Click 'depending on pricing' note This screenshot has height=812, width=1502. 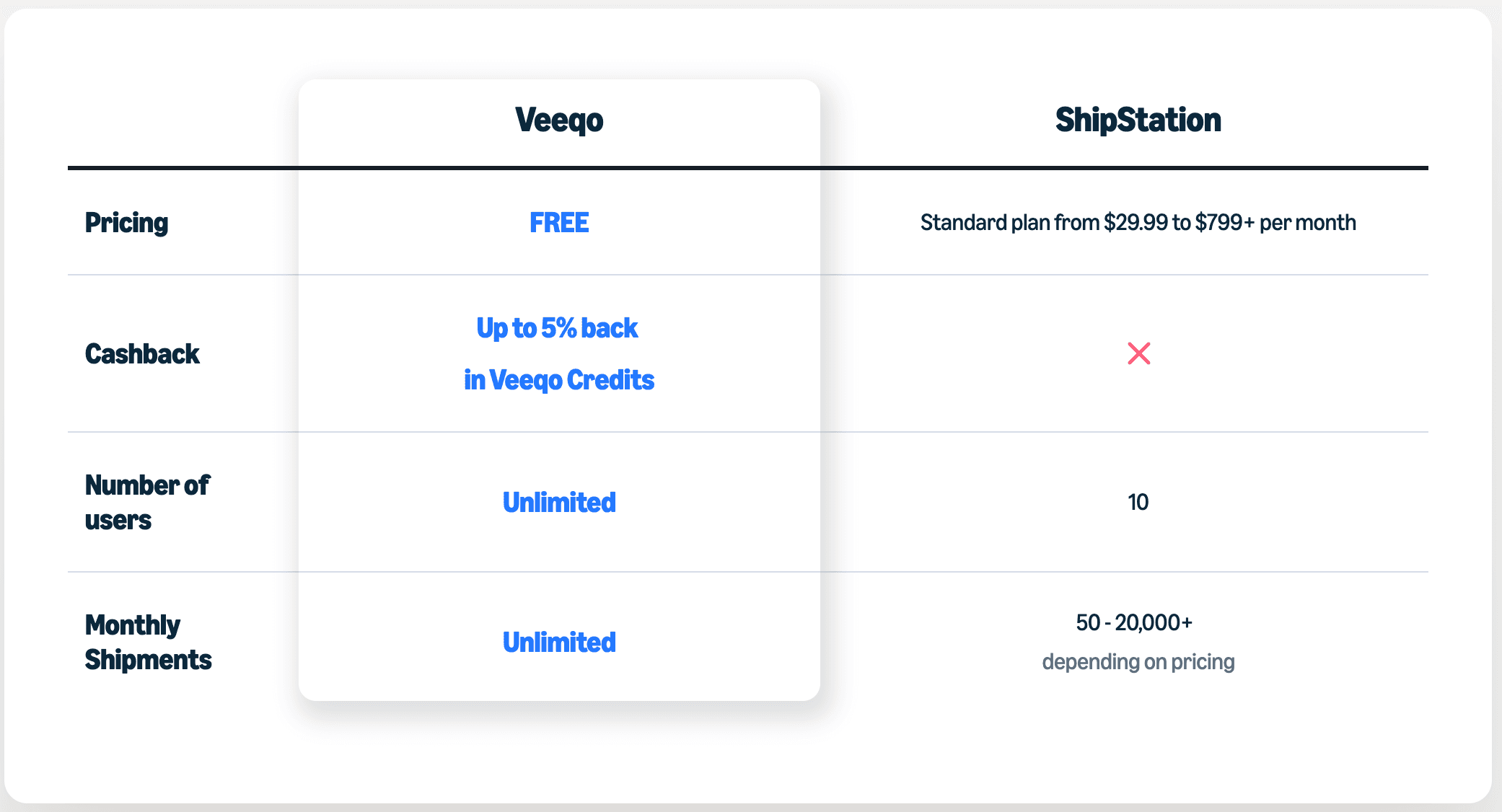click(1138, 662)
